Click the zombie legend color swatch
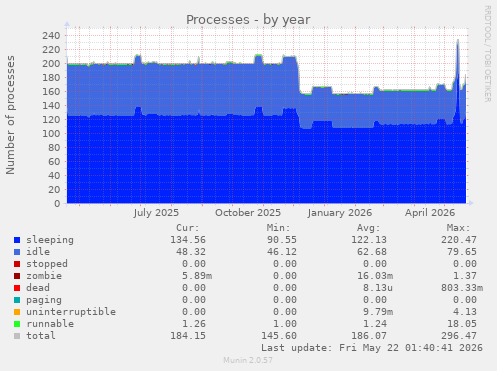The width and height of the screenshot is (497, 371). (x=17, y=276)
